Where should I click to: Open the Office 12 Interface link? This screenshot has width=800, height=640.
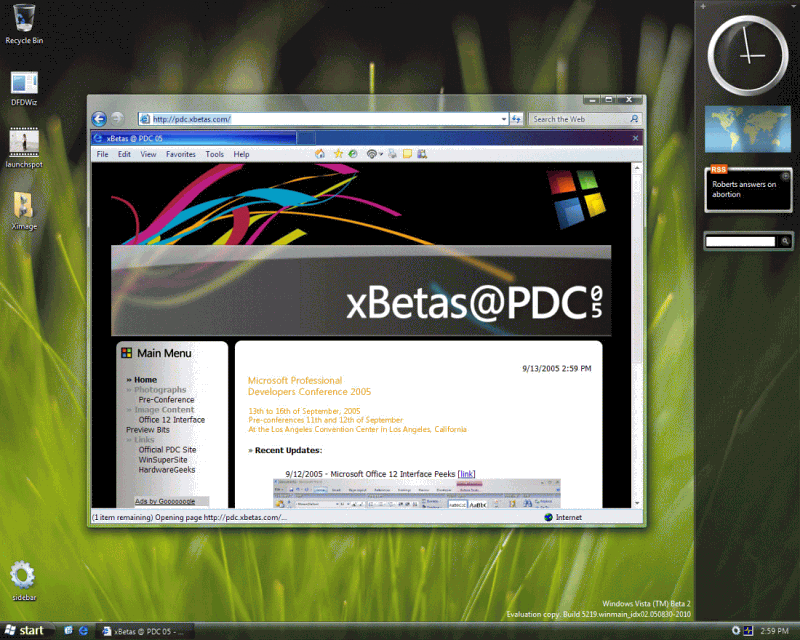point(171,420)
